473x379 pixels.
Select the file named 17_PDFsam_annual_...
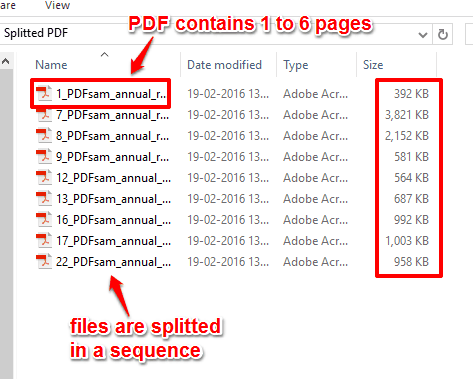tap(113, 241)
